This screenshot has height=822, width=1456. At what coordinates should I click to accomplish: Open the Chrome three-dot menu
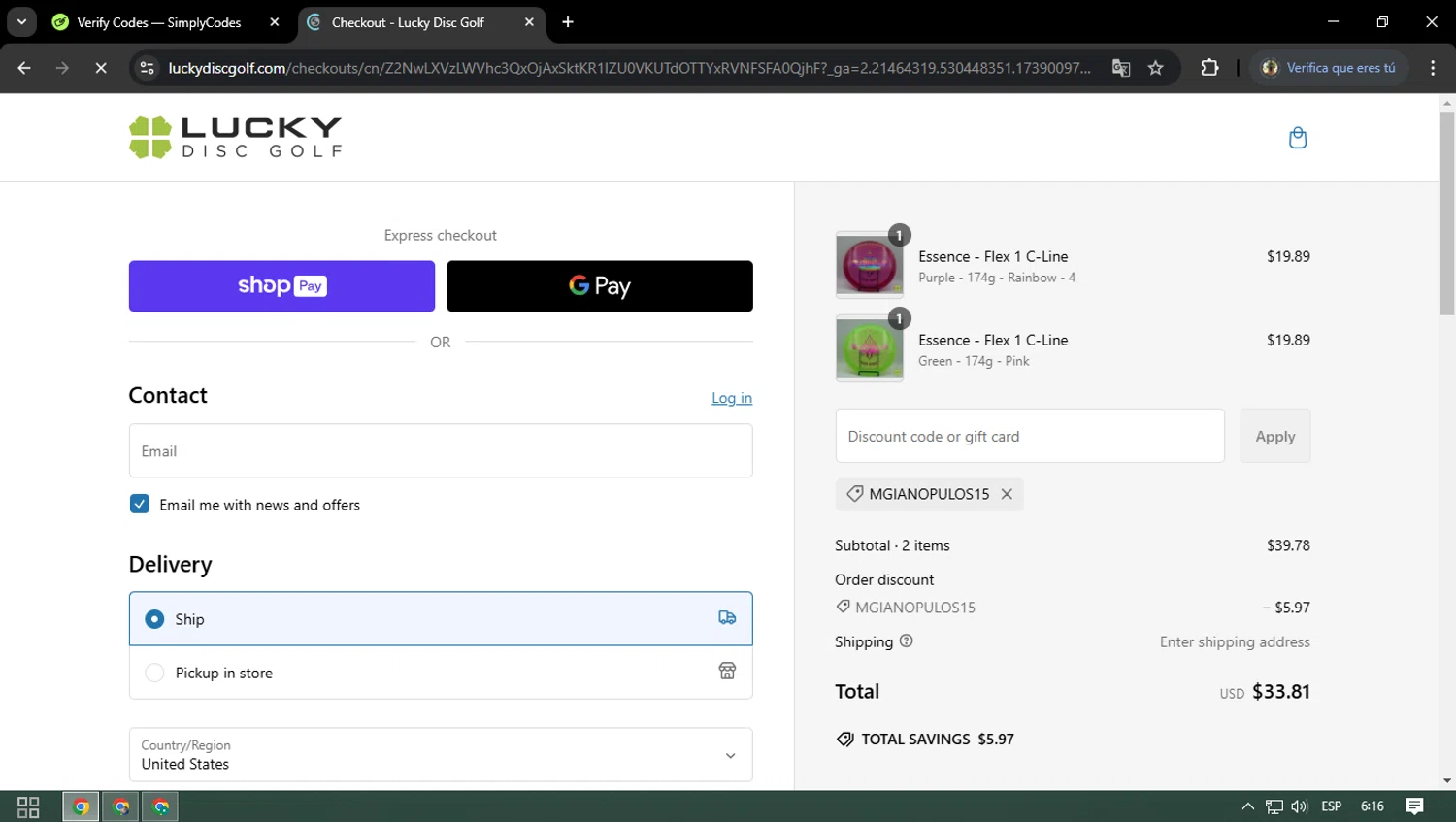[1433, 68]
